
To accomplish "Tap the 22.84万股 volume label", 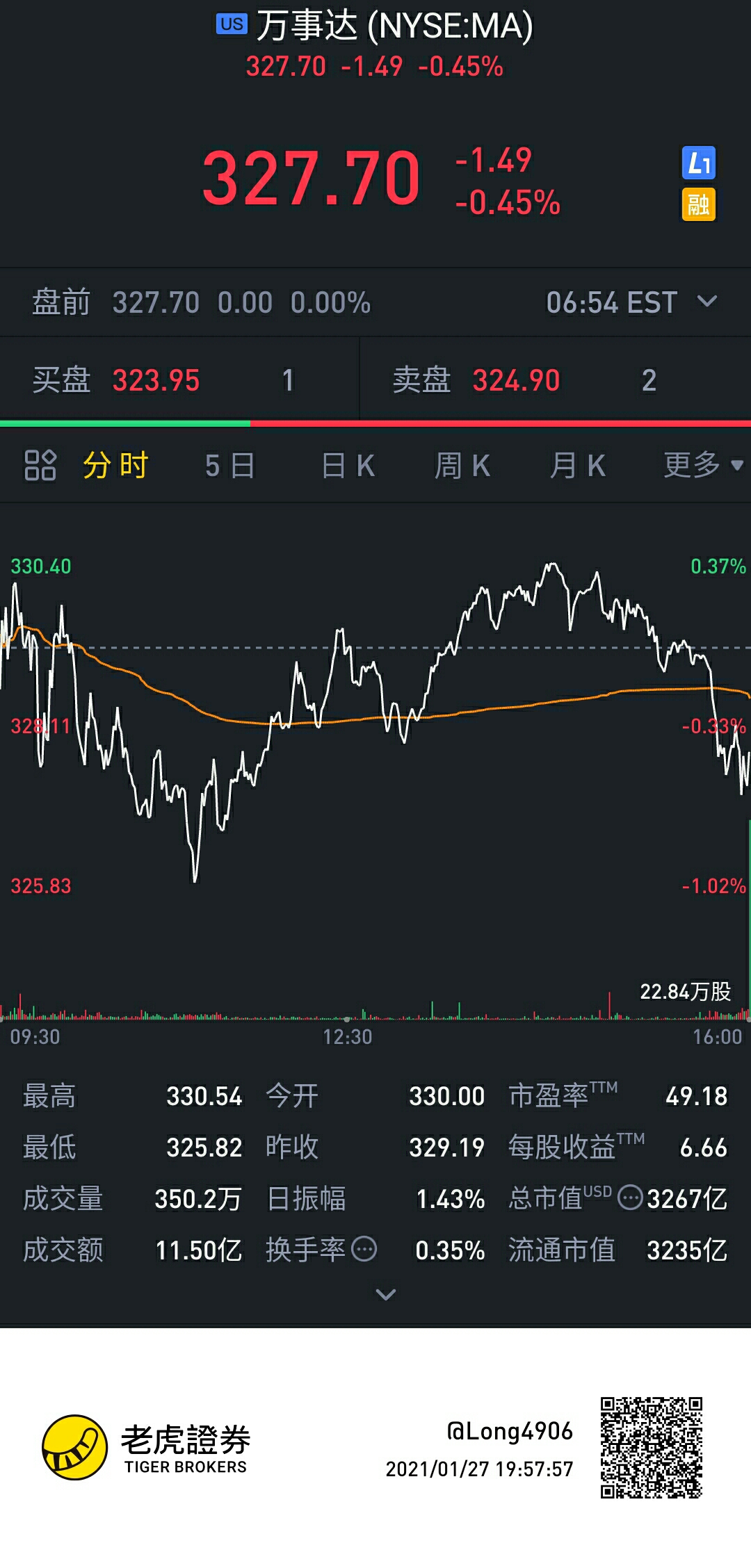I will click(685, 991).
